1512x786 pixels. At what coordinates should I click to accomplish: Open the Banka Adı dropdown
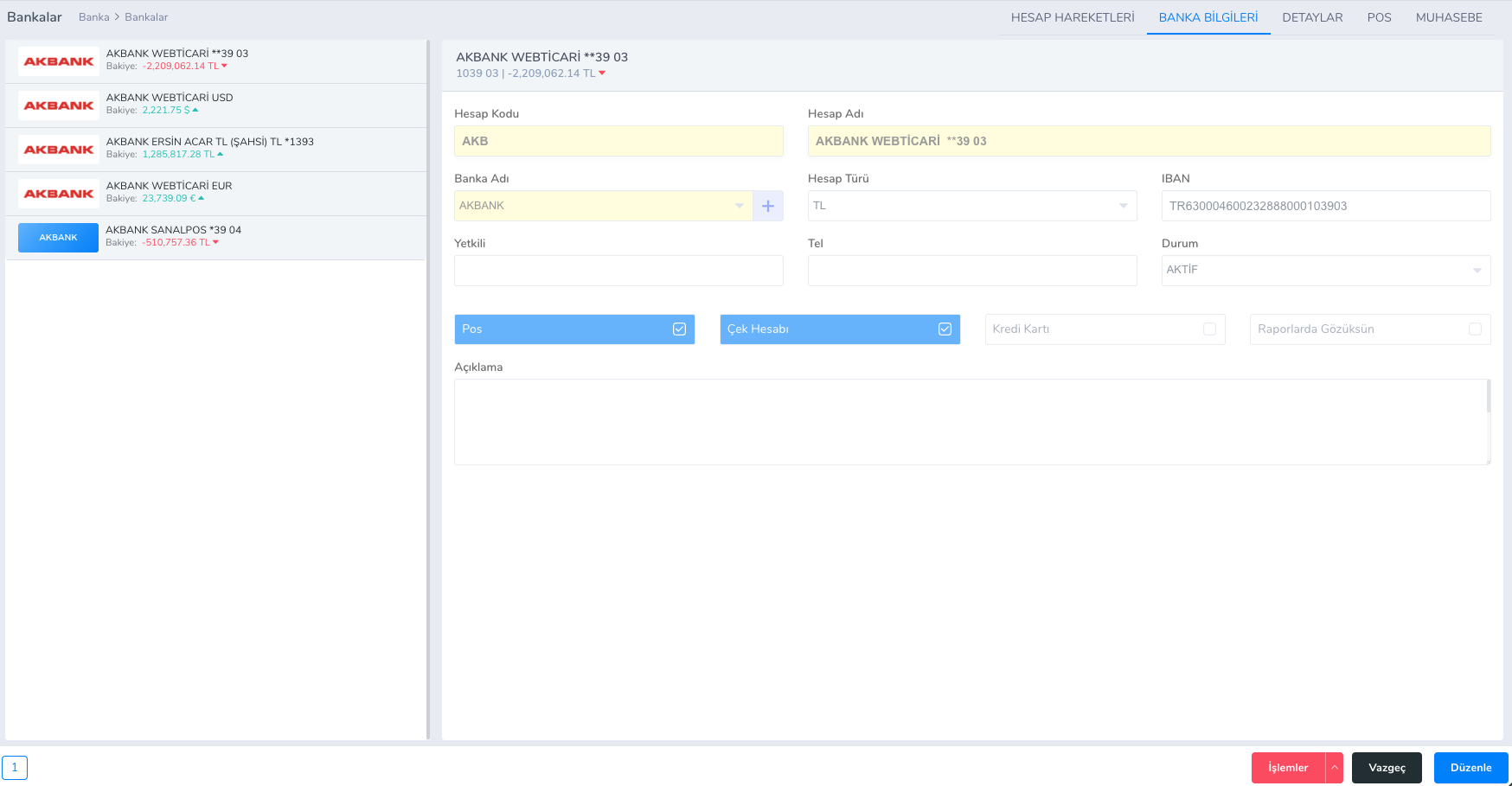[603, 206]
